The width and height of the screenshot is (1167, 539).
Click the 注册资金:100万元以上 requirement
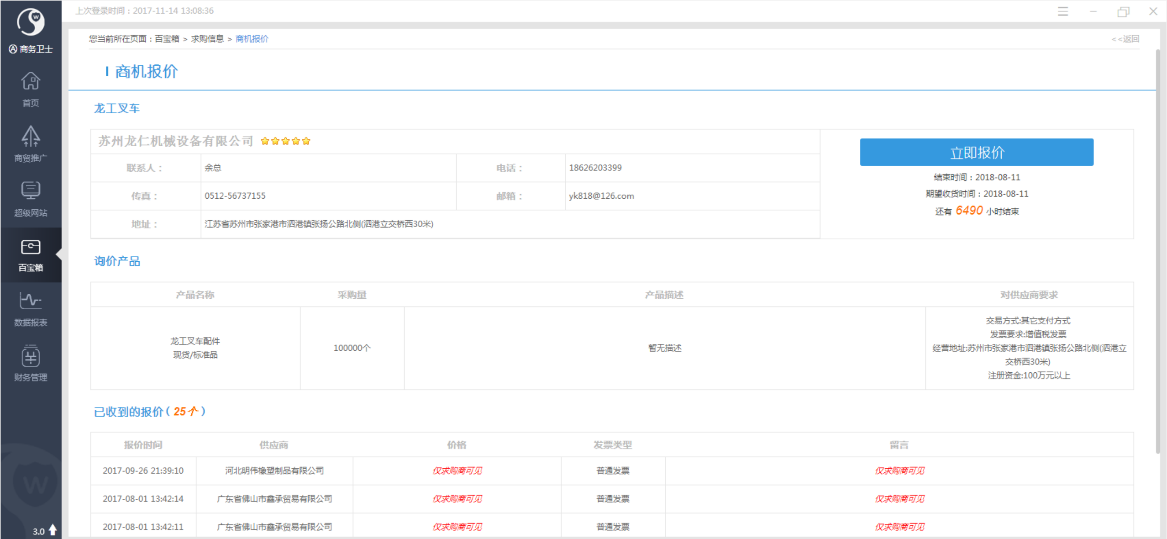point(1029,375)
